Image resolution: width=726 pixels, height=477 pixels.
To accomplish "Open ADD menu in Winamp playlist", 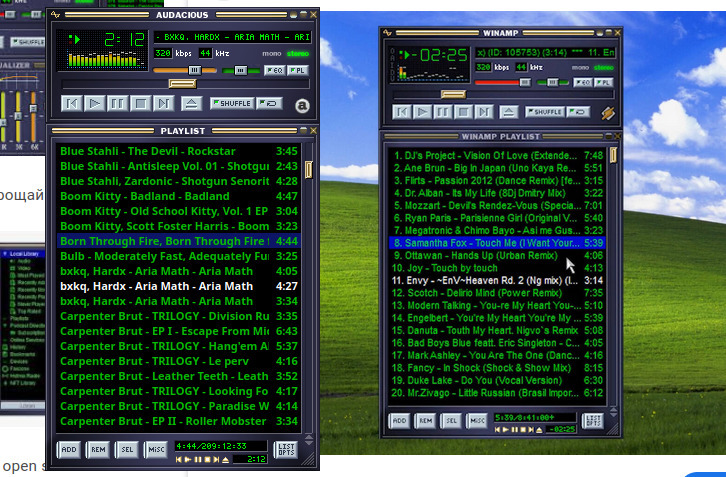I will click(x=400, y=421).
